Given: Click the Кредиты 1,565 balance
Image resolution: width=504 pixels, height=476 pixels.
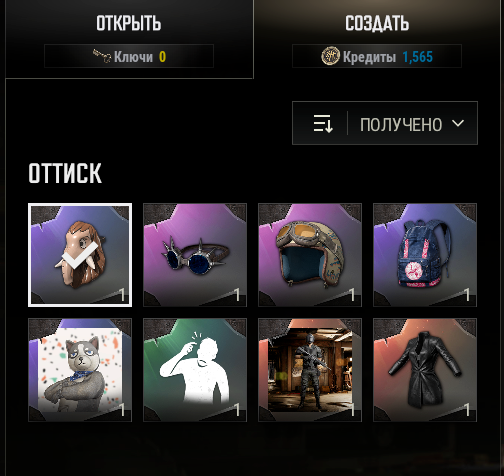Looking at the screenshot, I should [377, 56].
